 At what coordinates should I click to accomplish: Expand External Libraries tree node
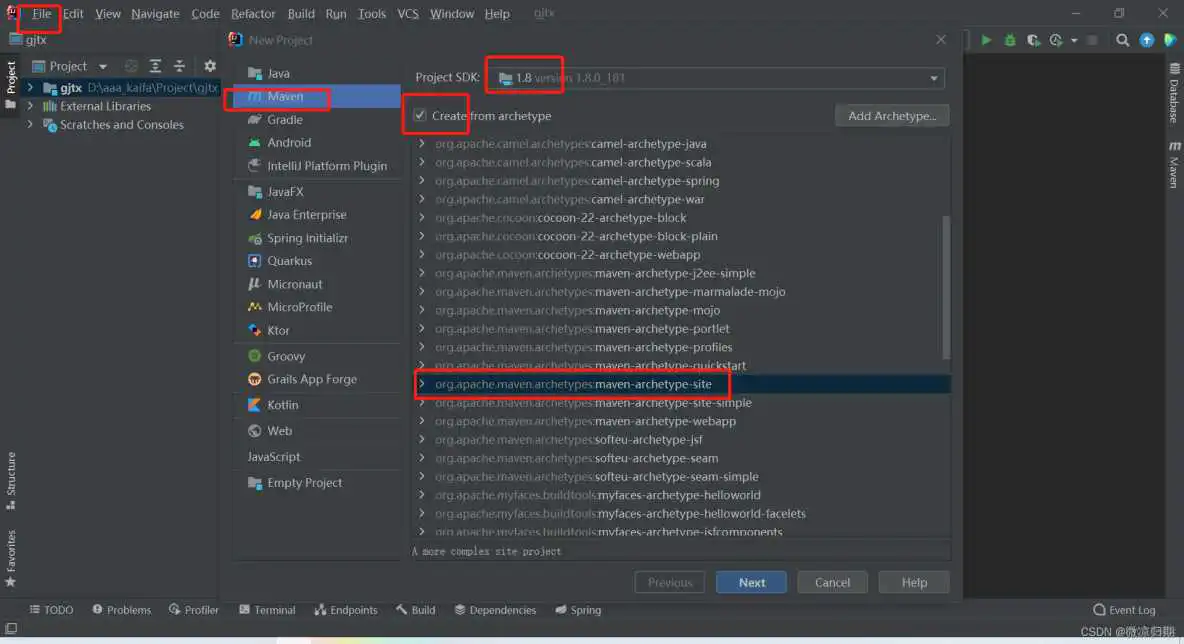[30, 106]
